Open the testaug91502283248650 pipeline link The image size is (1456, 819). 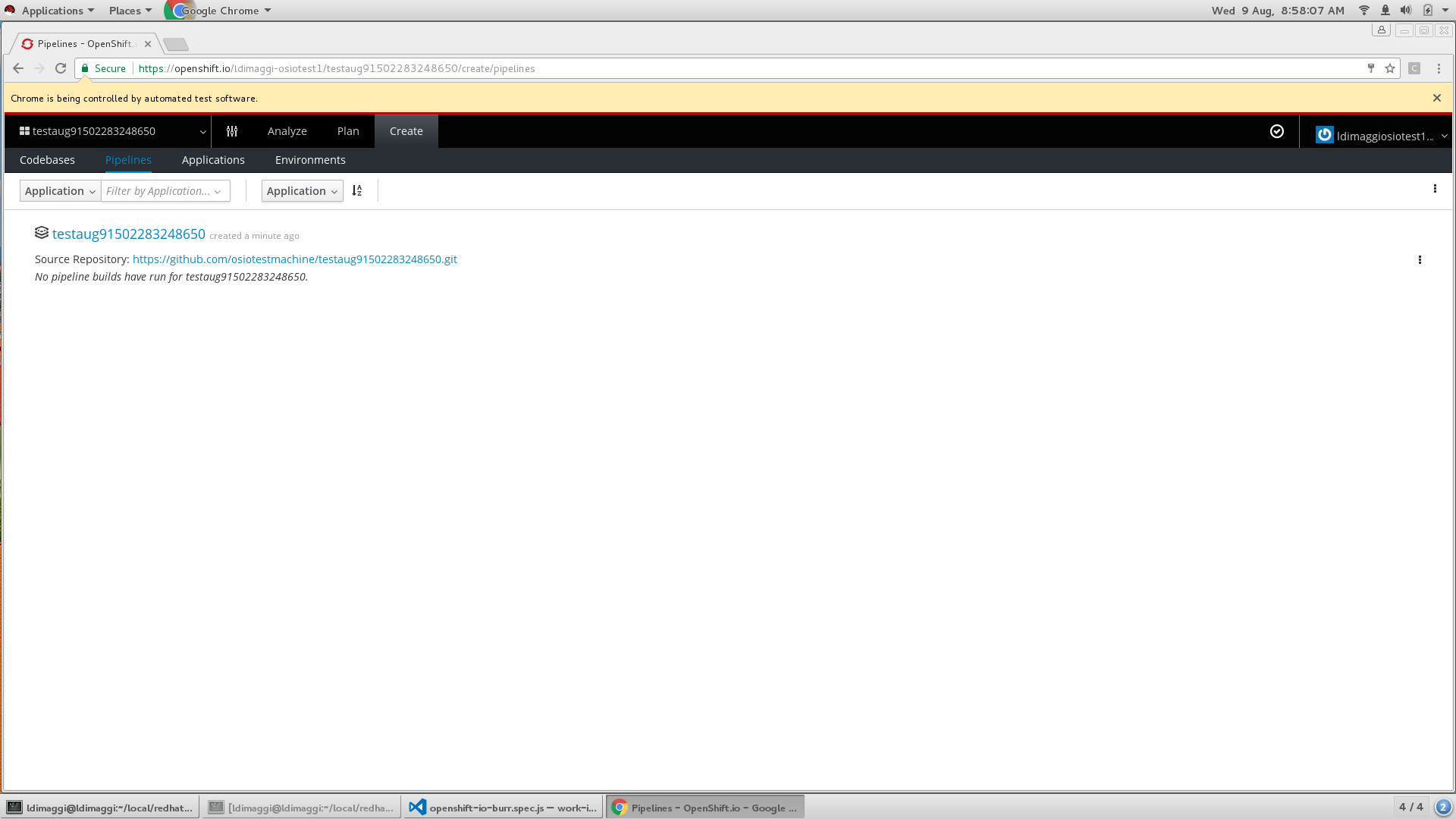point(128,234)
